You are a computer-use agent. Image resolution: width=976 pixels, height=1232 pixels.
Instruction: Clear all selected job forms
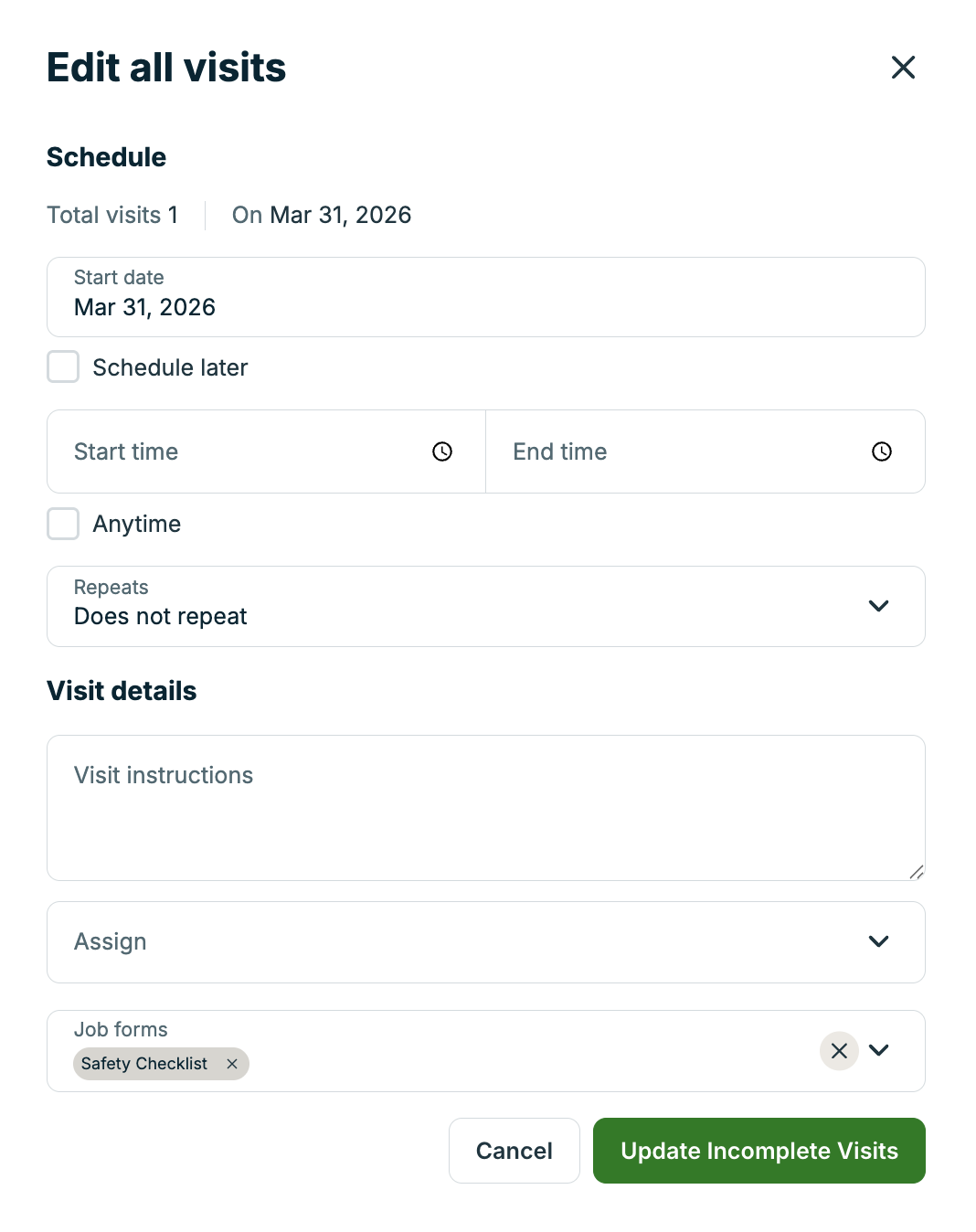839,1051
